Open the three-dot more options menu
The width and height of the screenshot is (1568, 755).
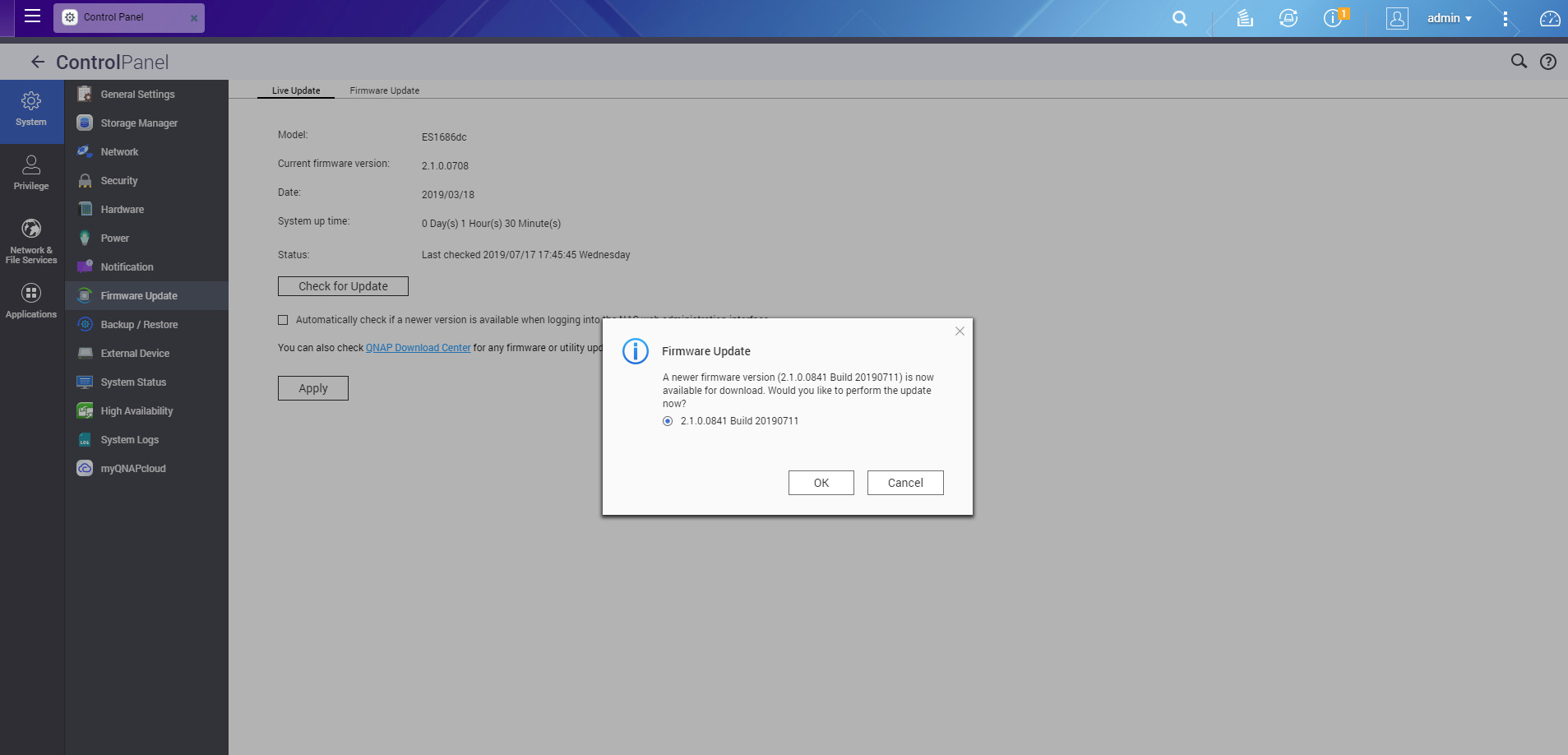coord(1505,18)
